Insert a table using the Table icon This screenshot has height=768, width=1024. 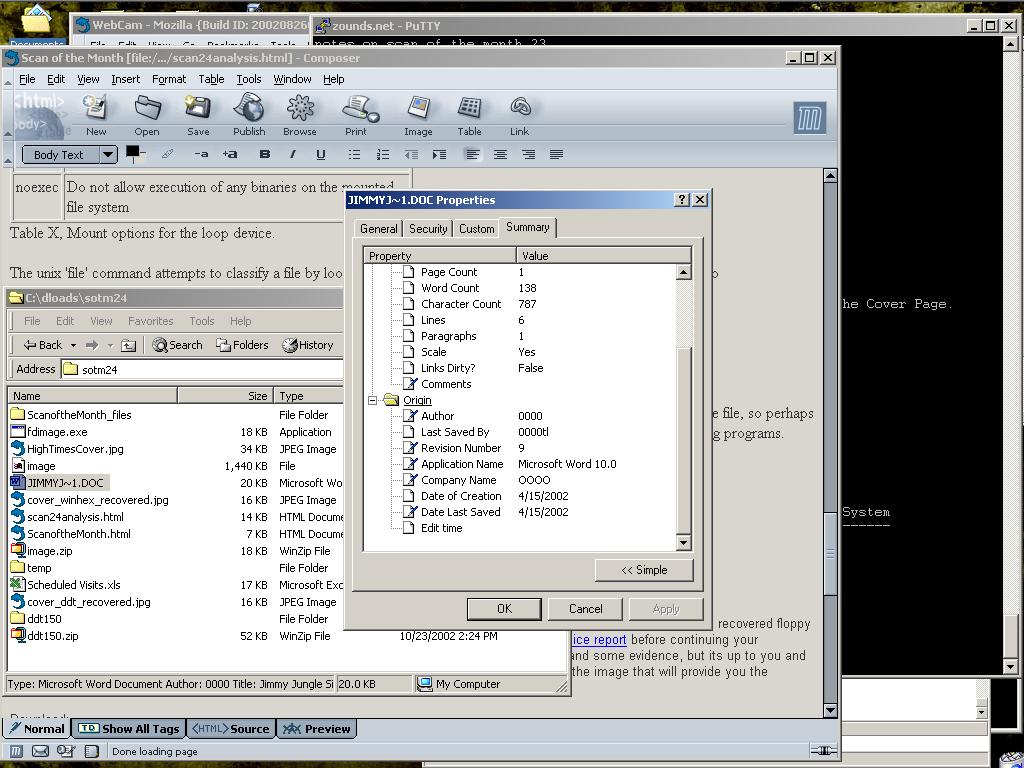(x=469, y=114)
